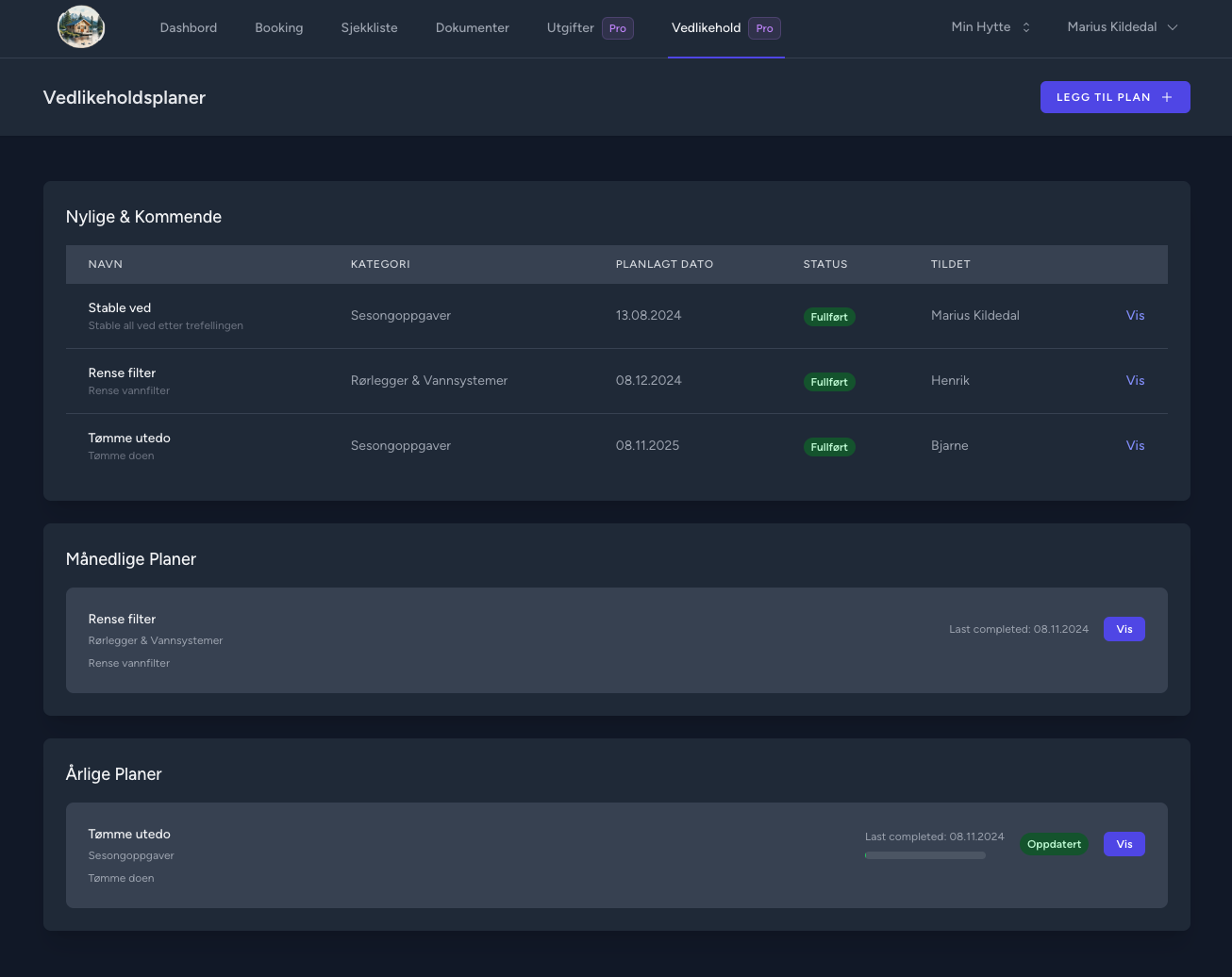Open the Dashbord page
This screenshot has height=977, width=1232.
[189, 28]
